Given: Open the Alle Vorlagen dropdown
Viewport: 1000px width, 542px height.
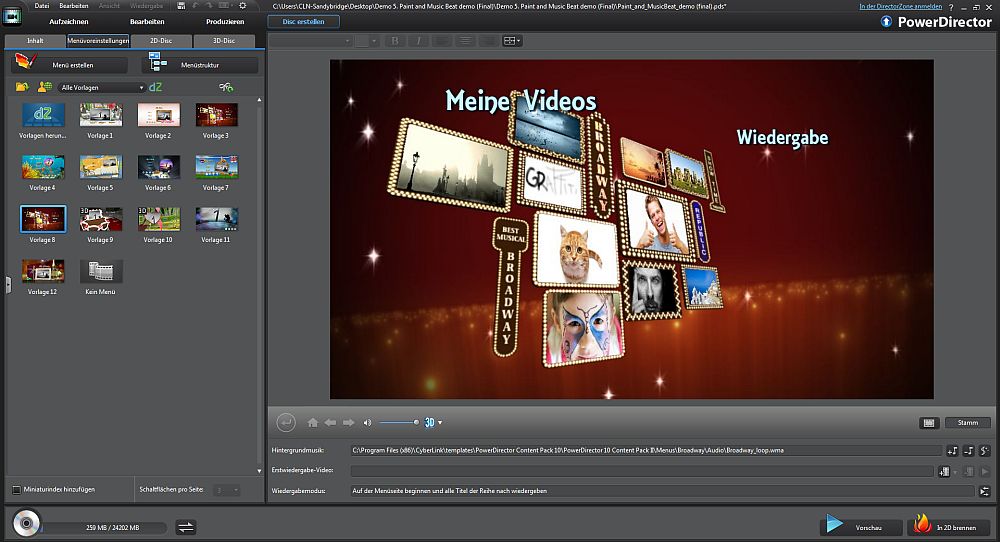Looking at the screenshot, I should coord(101,87).
